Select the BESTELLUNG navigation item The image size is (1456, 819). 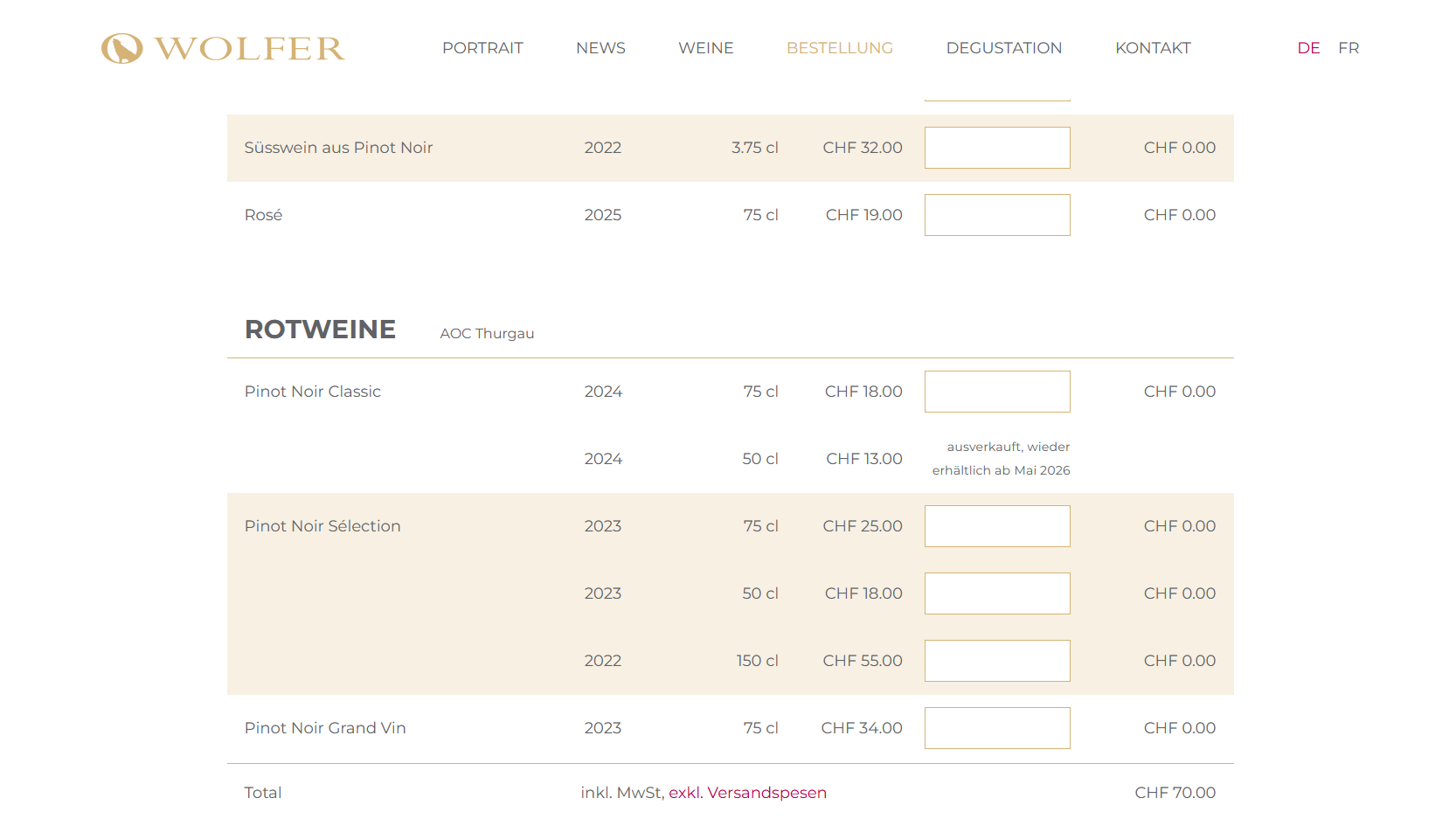click(x=840, y=48)
